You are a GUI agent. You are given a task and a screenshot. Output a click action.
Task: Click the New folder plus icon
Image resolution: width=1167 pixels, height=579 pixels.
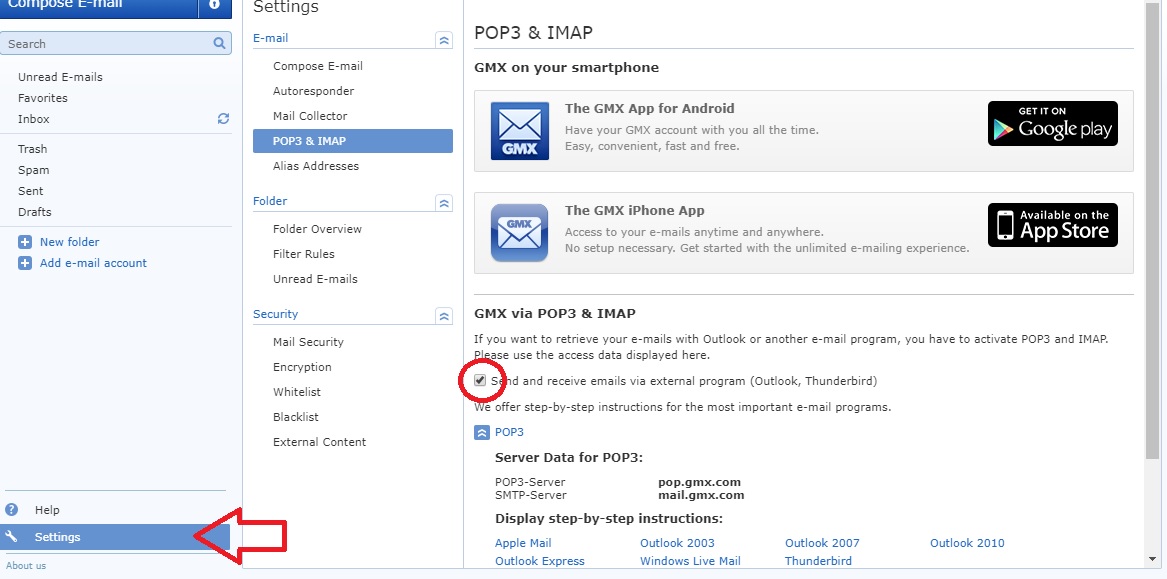click(25, 242)
